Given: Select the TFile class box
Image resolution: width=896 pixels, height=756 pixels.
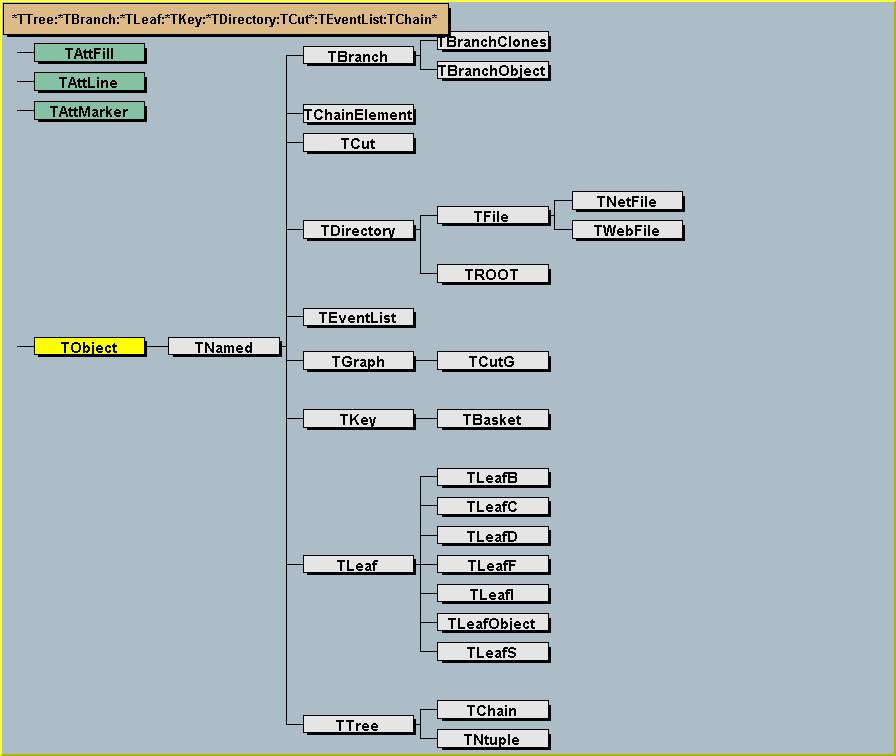Looking at the screenshot, I should click(492, 216).
